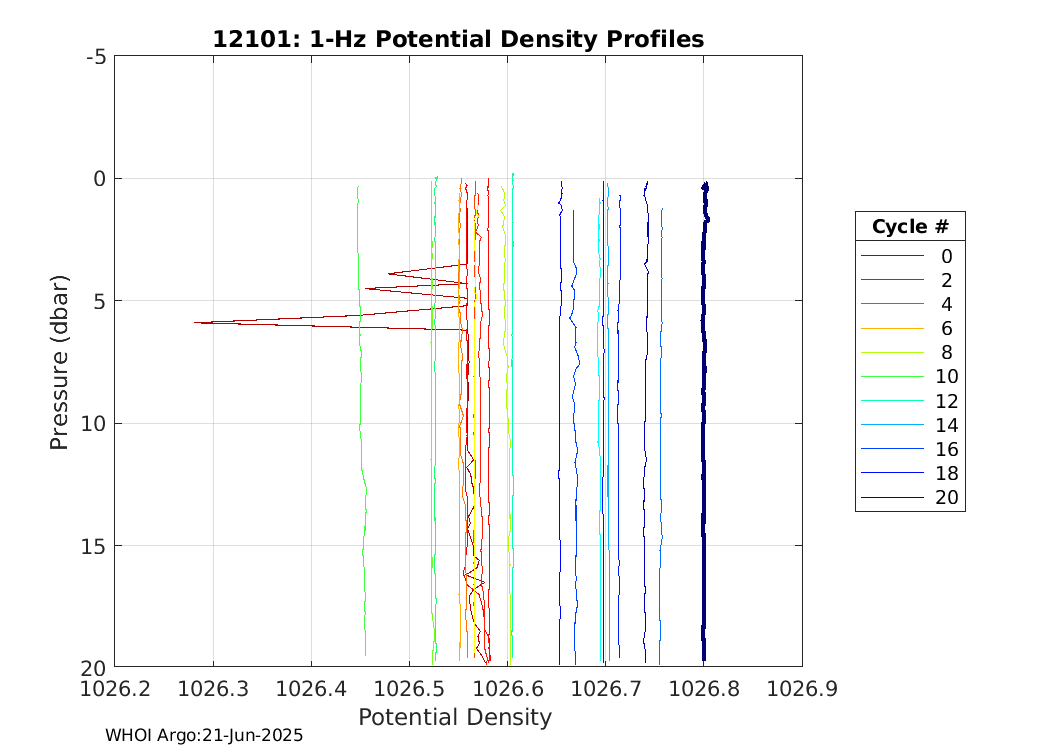The width and height of the screenshot is (1050, 750).
Task: Click the "WHOI Argo:21-Jun-2025" footer text
Action: 204,735
